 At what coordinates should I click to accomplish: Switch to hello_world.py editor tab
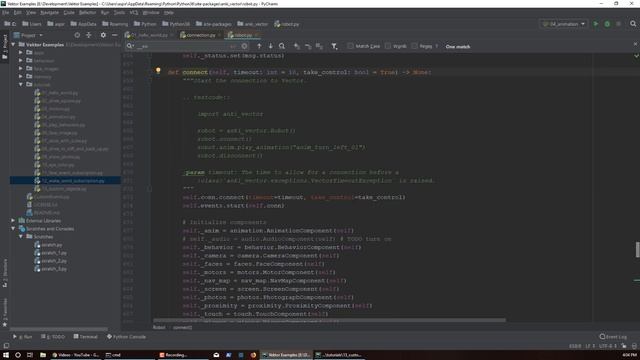(x=149, y=36)
